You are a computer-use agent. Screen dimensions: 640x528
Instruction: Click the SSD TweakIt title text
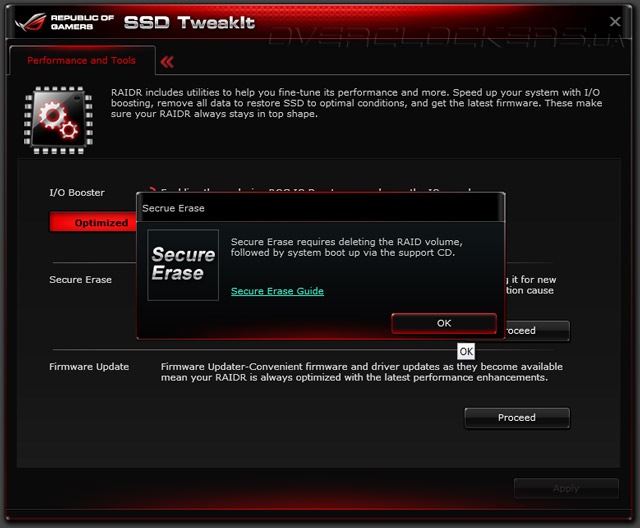coord(189,22)
